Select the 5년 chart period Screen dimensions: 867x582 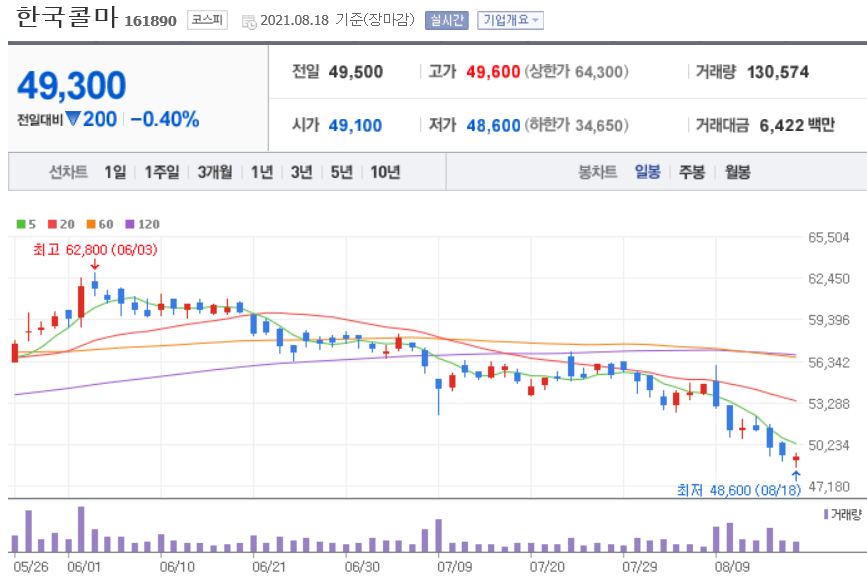click(342, 172)
